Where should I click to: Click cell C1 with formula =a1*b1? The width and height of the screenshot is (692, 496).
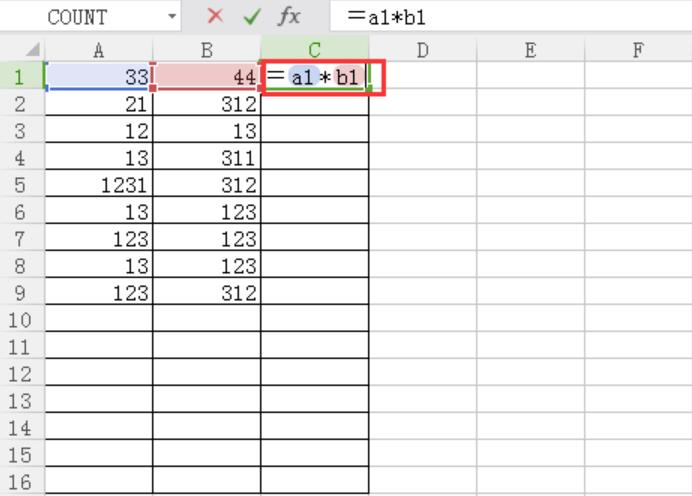(x=315, y=75)
